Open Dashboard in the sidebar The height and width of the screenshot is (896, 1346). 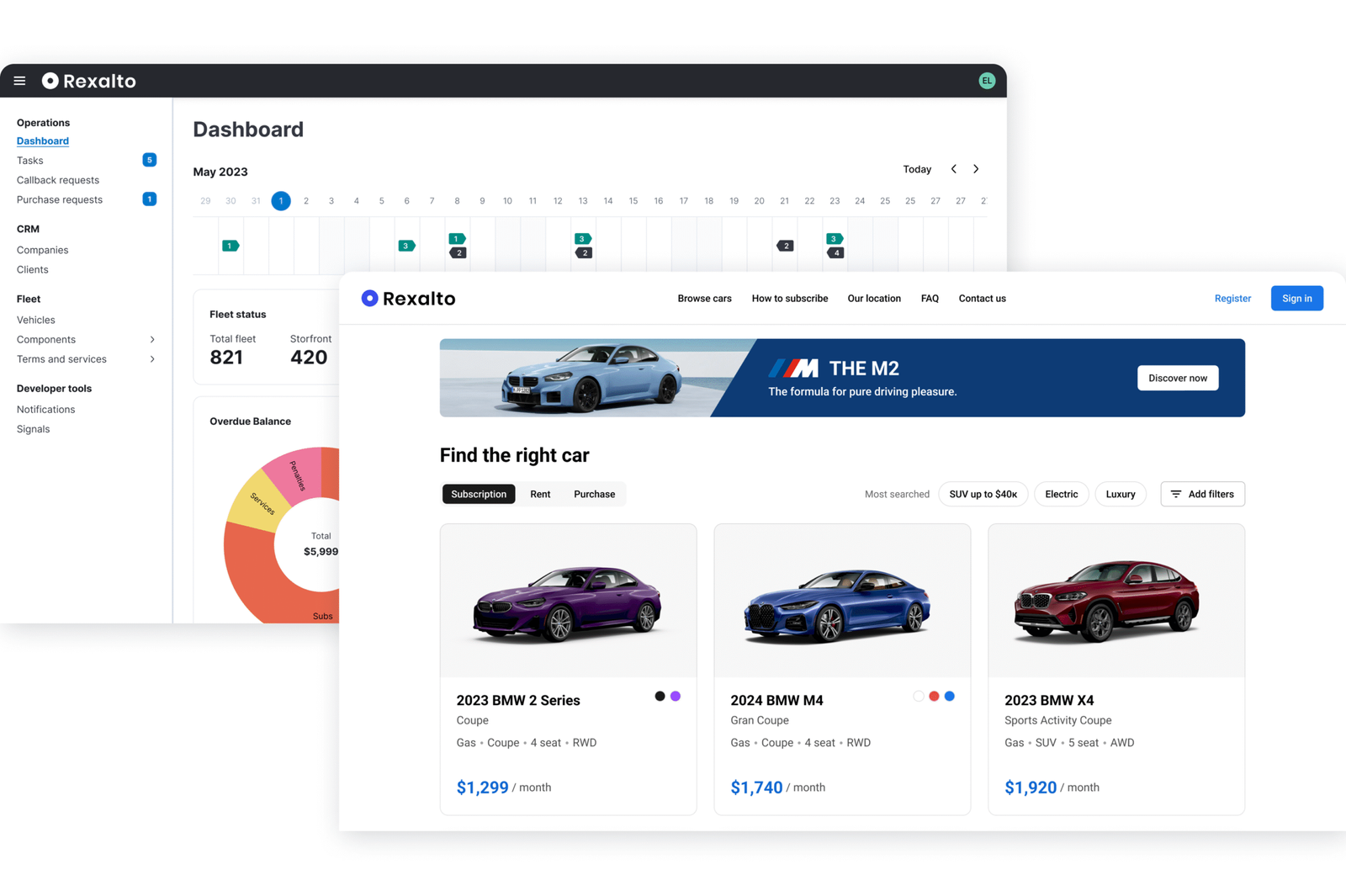pyautogui.click(x=43, y=140)
